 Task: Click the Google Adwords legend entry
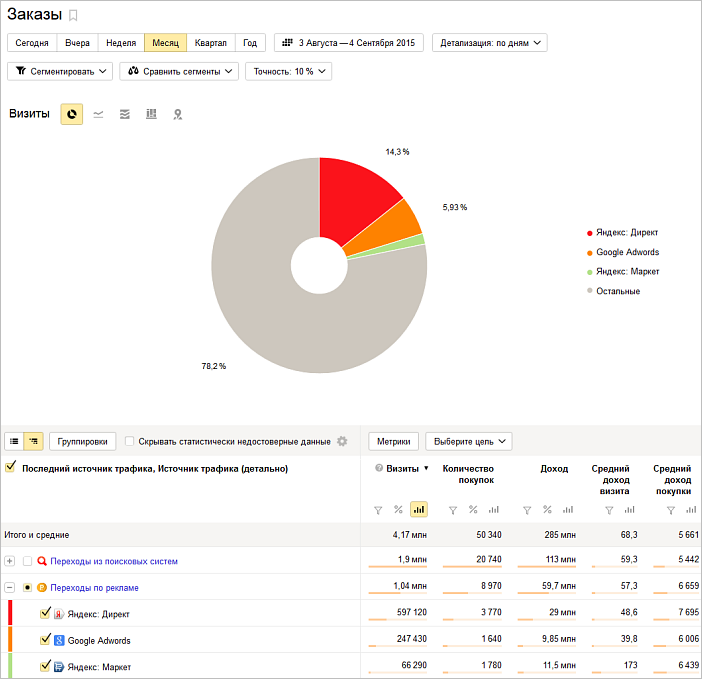pyautogui.click(x=623, y=252)
